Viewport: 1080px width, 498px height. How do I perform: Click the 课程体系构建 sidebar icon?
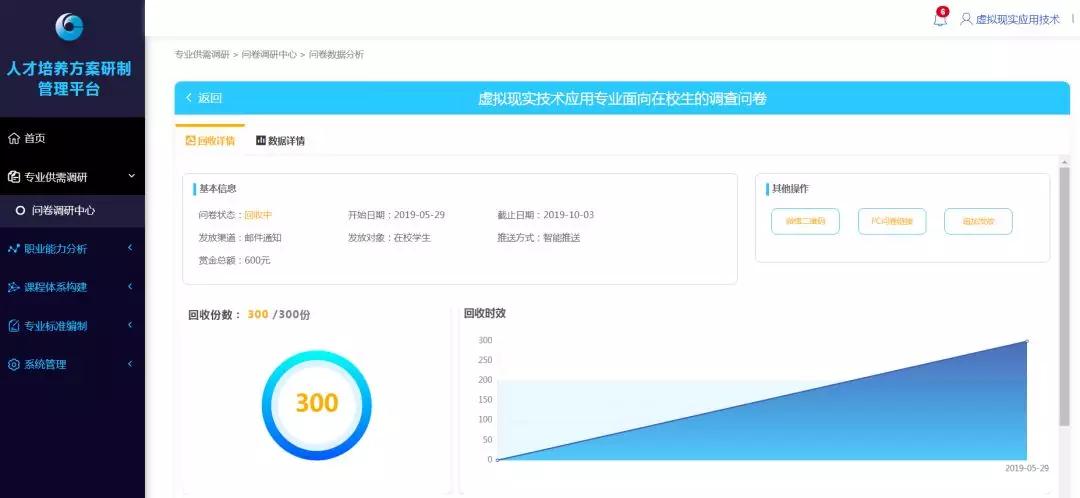coord(14,287)
